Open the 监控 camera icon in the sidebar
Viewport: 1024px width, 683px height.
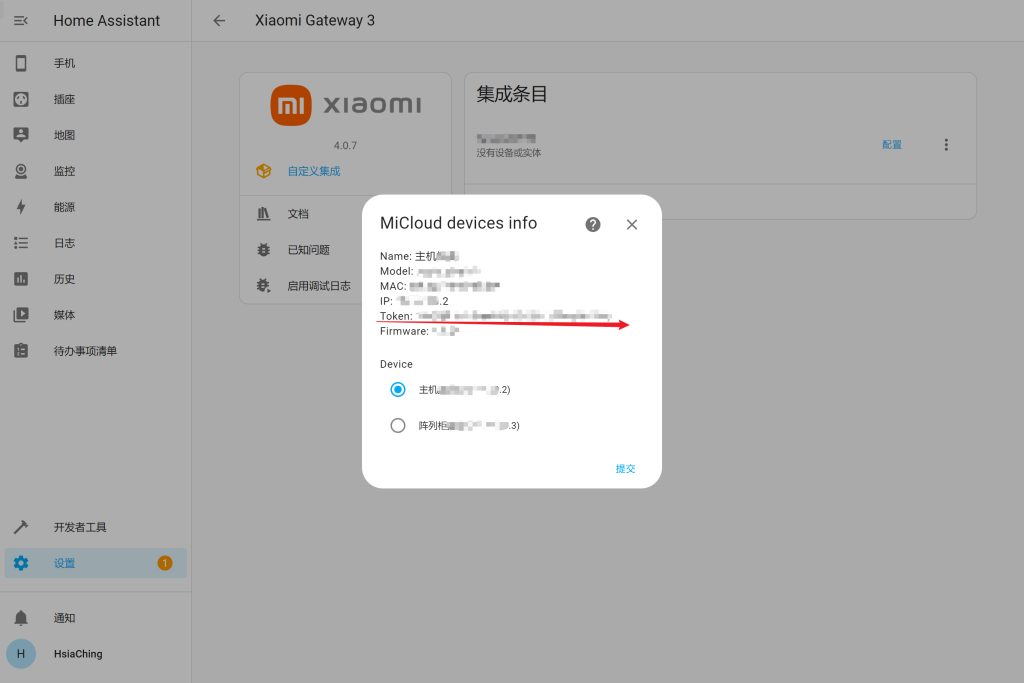pyautogui.click(x=21, y=171)
